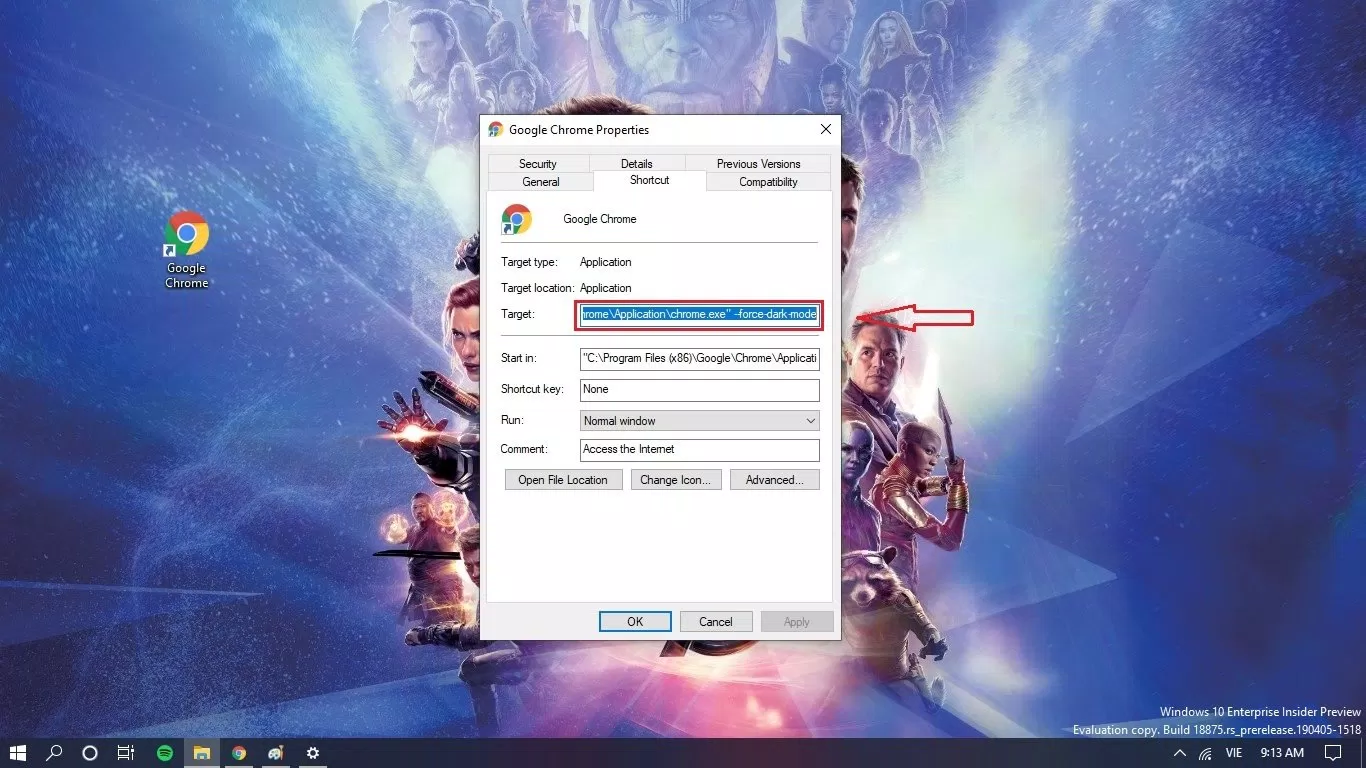Open the Paint app on the taskbar

[276, 753]
